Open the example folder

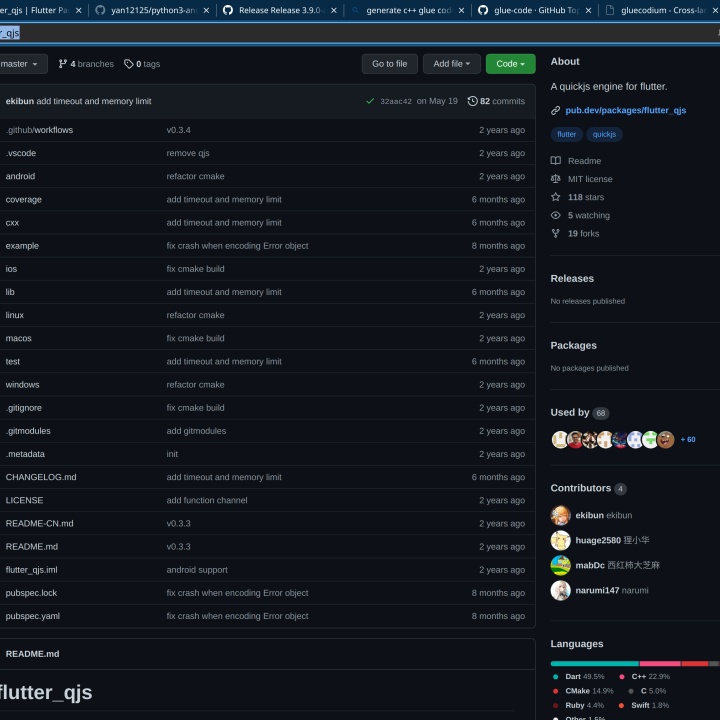[x=22, y=246]
